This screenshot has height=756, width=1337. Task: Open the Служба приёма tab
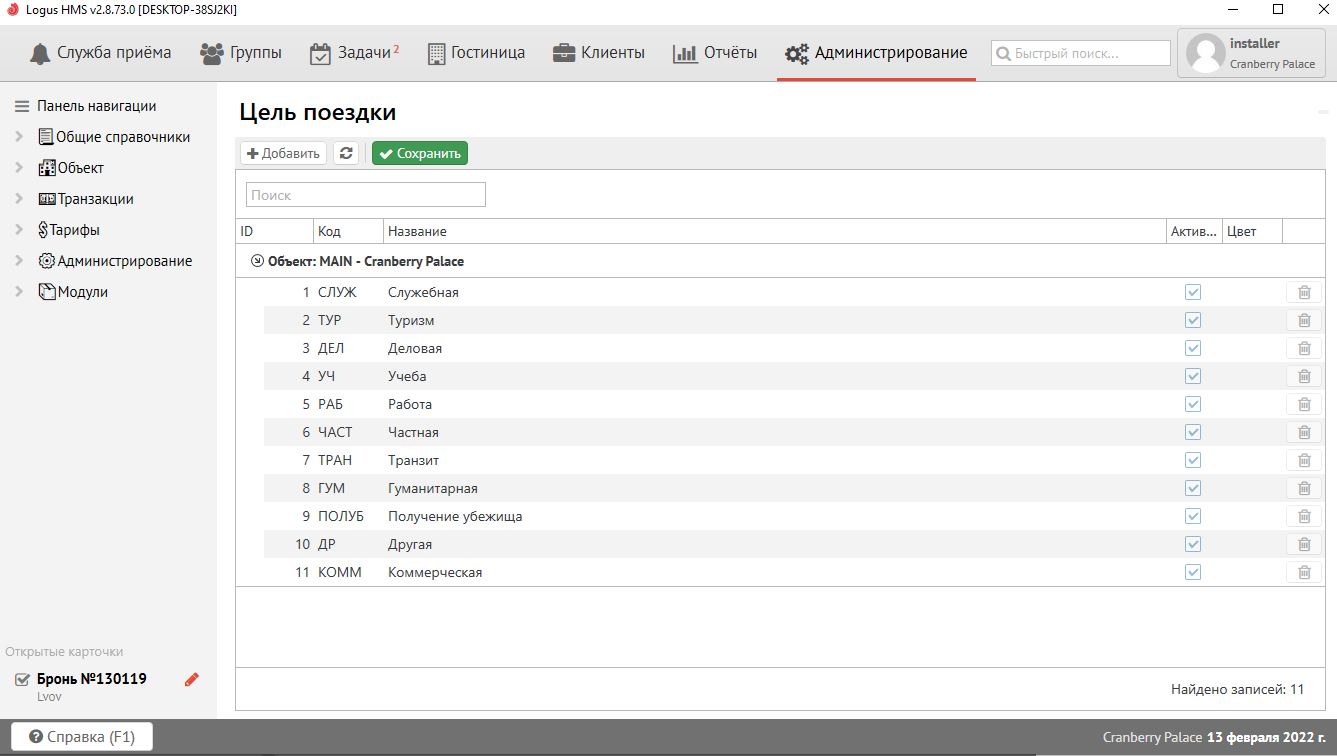click(x=100, y=53)
